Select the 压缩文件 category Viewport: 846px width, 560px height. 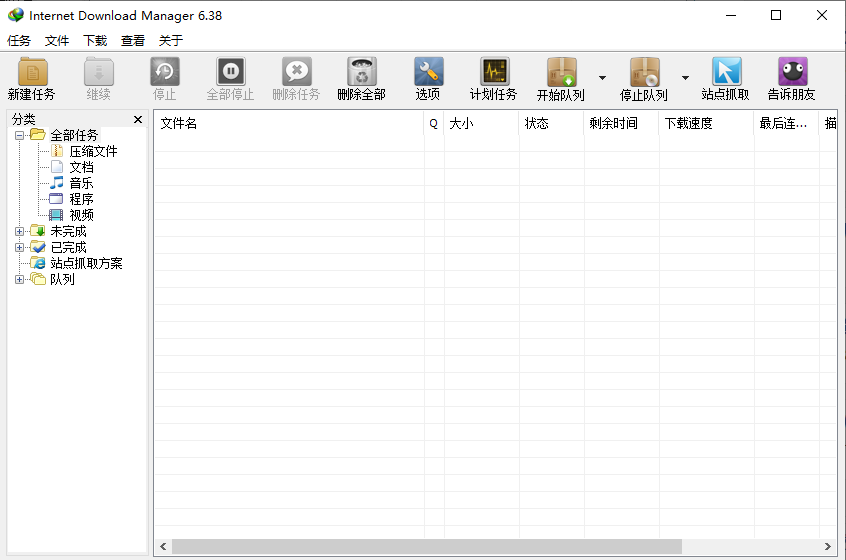(x=93, y=152)
